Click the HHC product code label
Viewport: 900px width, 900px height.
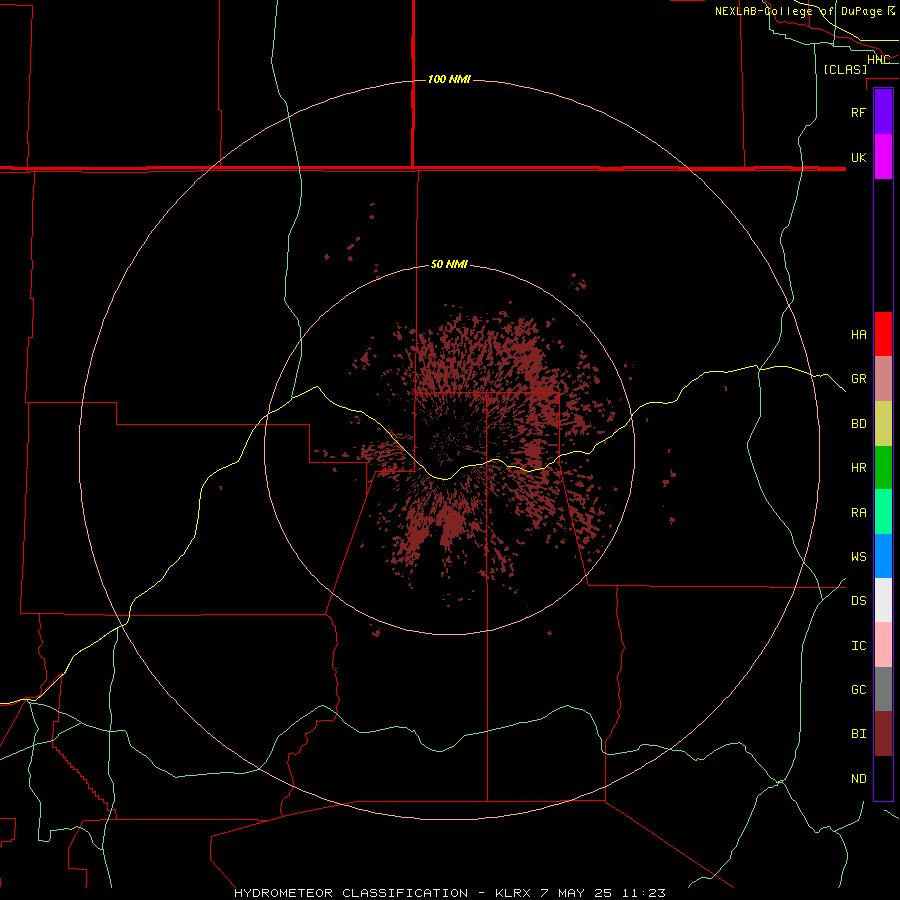[x=878, y=60]
